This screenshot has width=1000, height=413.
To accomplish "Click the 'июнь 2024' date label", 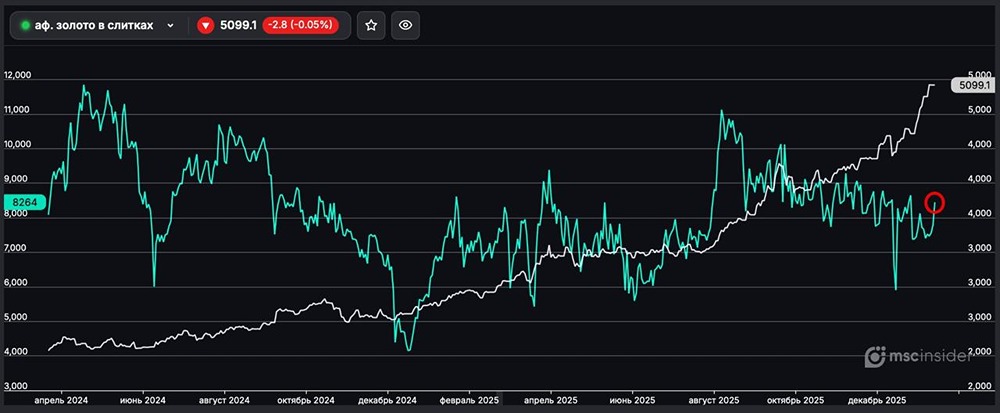I will pyautogui.click(x=143, y=398).
